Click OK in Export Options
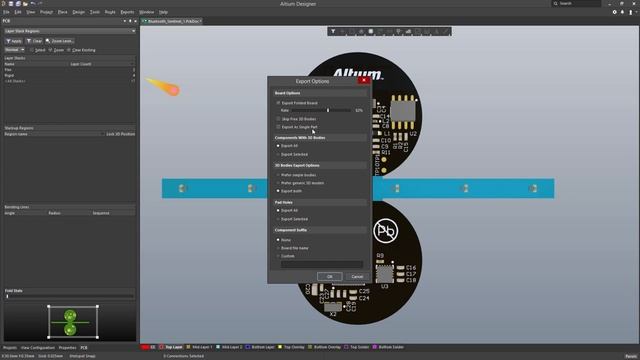Viewport: 640px width, 360px height. click(329, 277)
